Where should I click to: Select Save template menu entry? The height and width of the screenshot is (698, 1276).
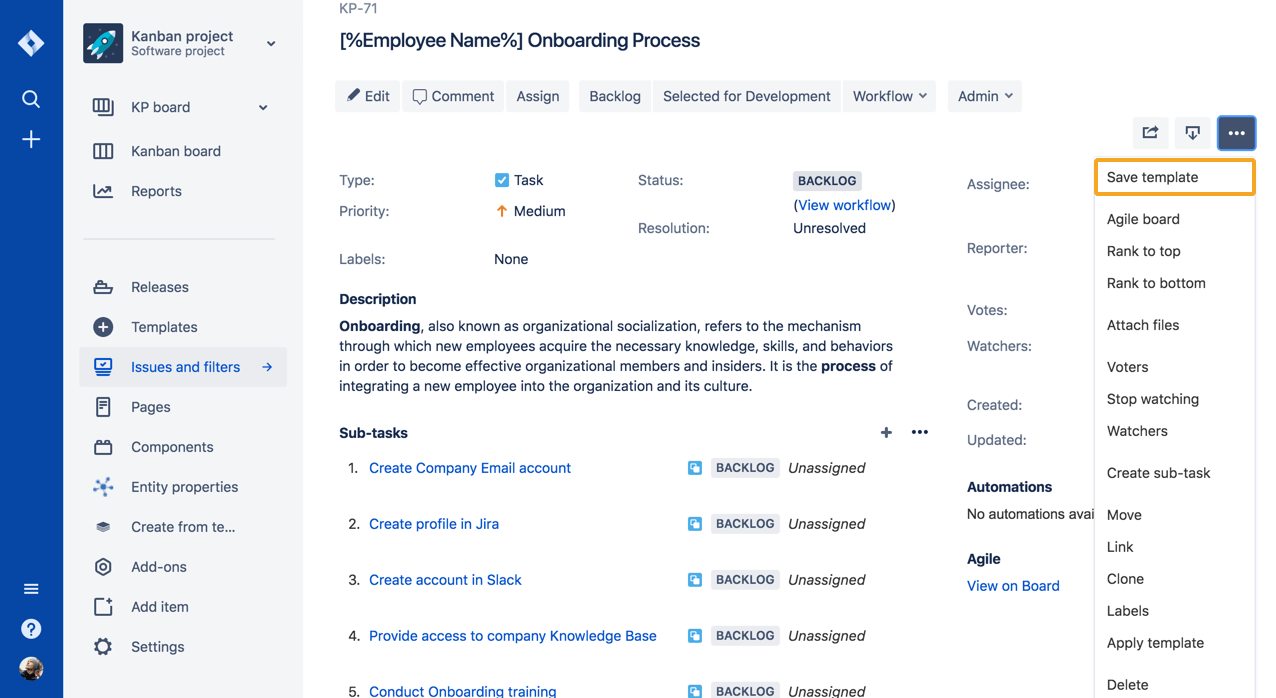[x=1174, y=177]
